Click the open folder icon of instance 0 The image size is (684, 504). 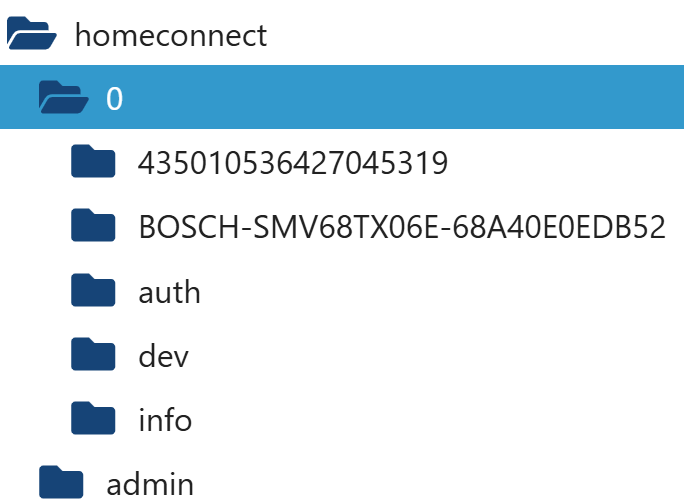click(x=63, y=98)
